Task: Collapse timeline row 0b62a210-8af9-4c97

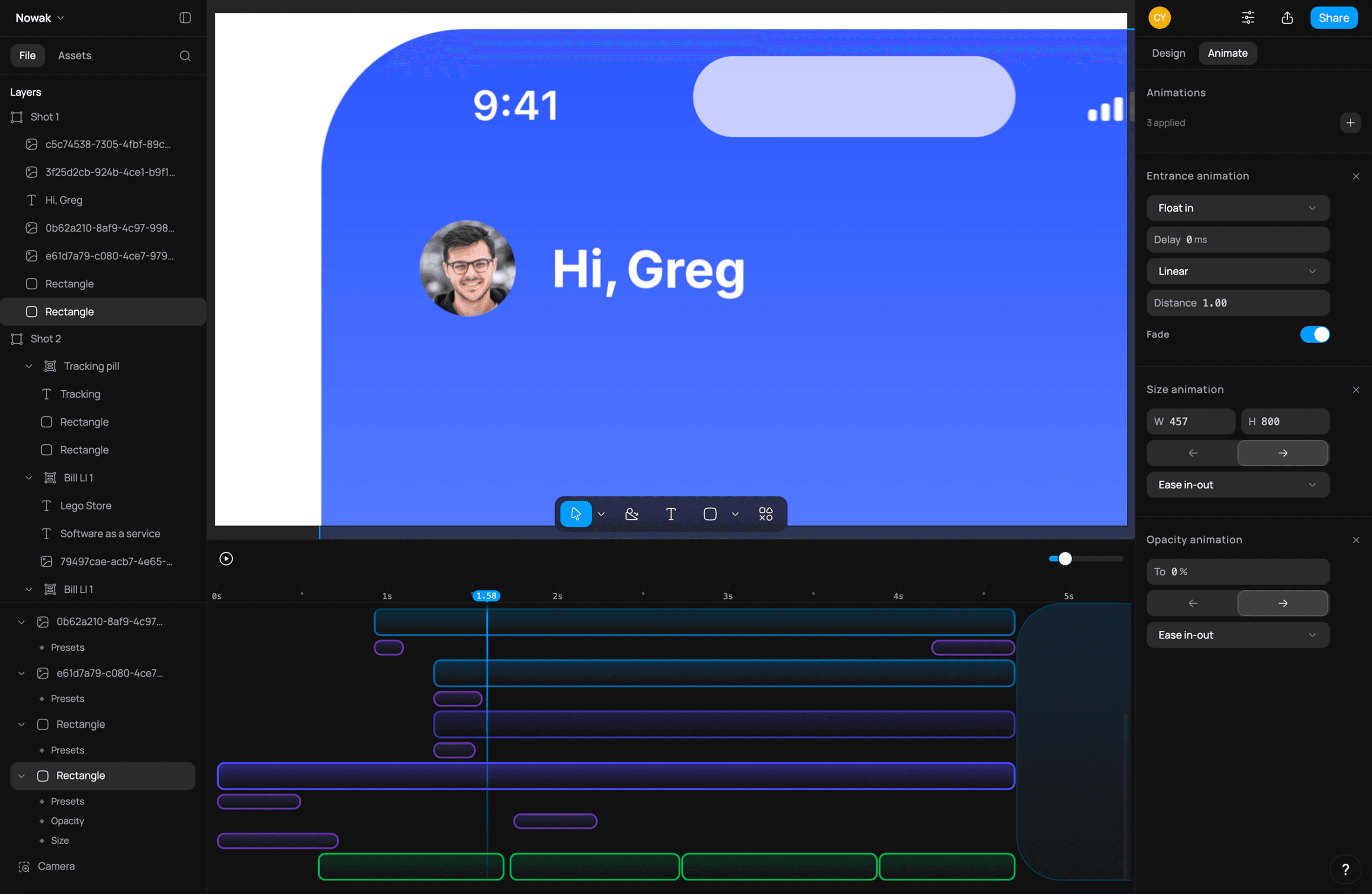Action: tap(21, 621)
